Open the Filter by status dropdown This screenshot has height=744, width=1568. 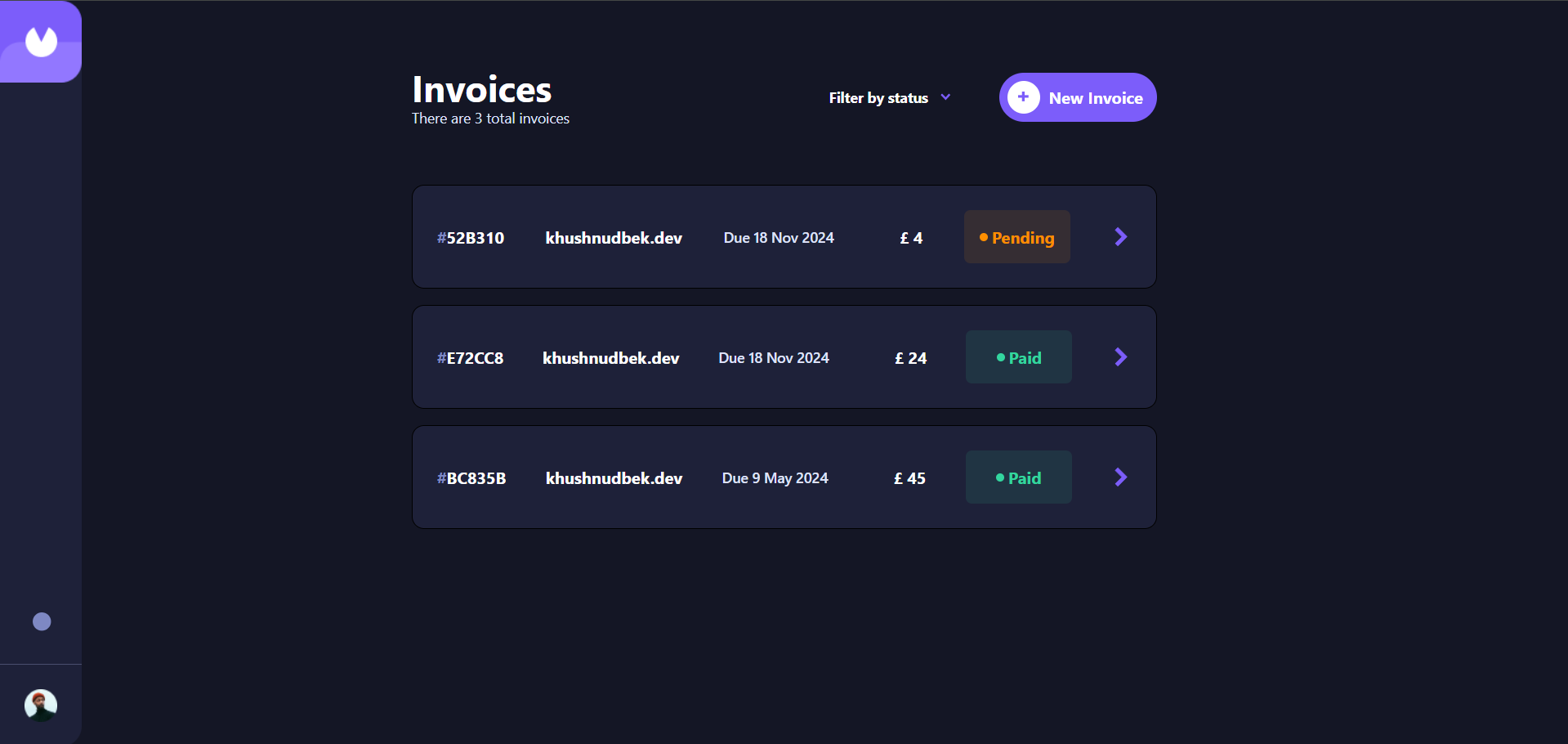pyautogui.click(x=878, y=97)
